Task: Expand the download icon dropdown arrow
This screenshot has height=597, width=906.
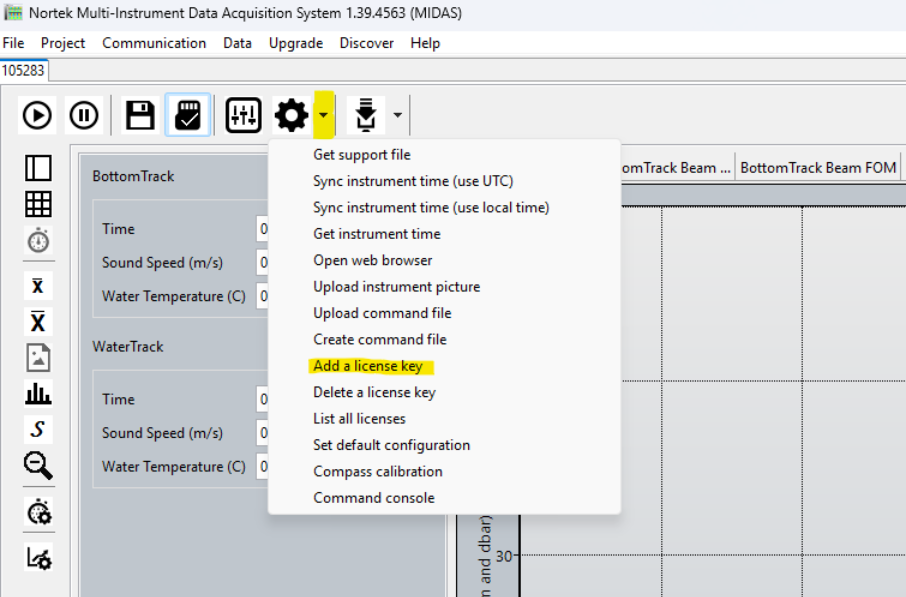Action: [398, 115]
